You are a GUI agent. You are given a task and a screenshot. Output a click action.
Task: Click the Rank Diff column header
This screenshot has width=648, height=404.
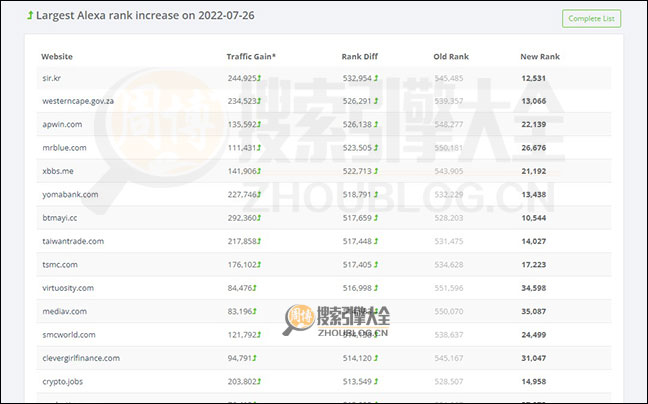coord(360,57)
